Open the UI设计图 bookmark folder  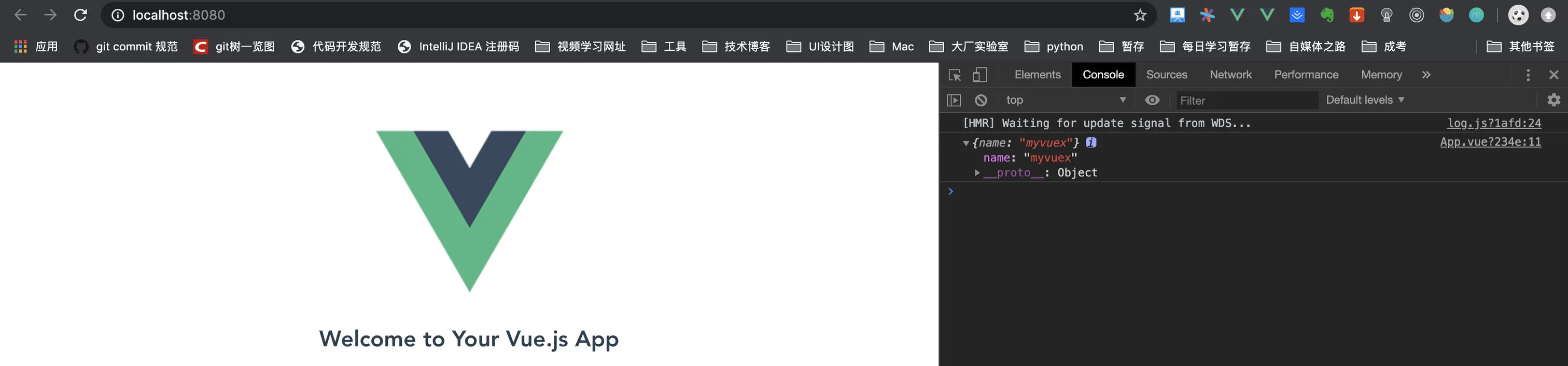tap(820, 46)
